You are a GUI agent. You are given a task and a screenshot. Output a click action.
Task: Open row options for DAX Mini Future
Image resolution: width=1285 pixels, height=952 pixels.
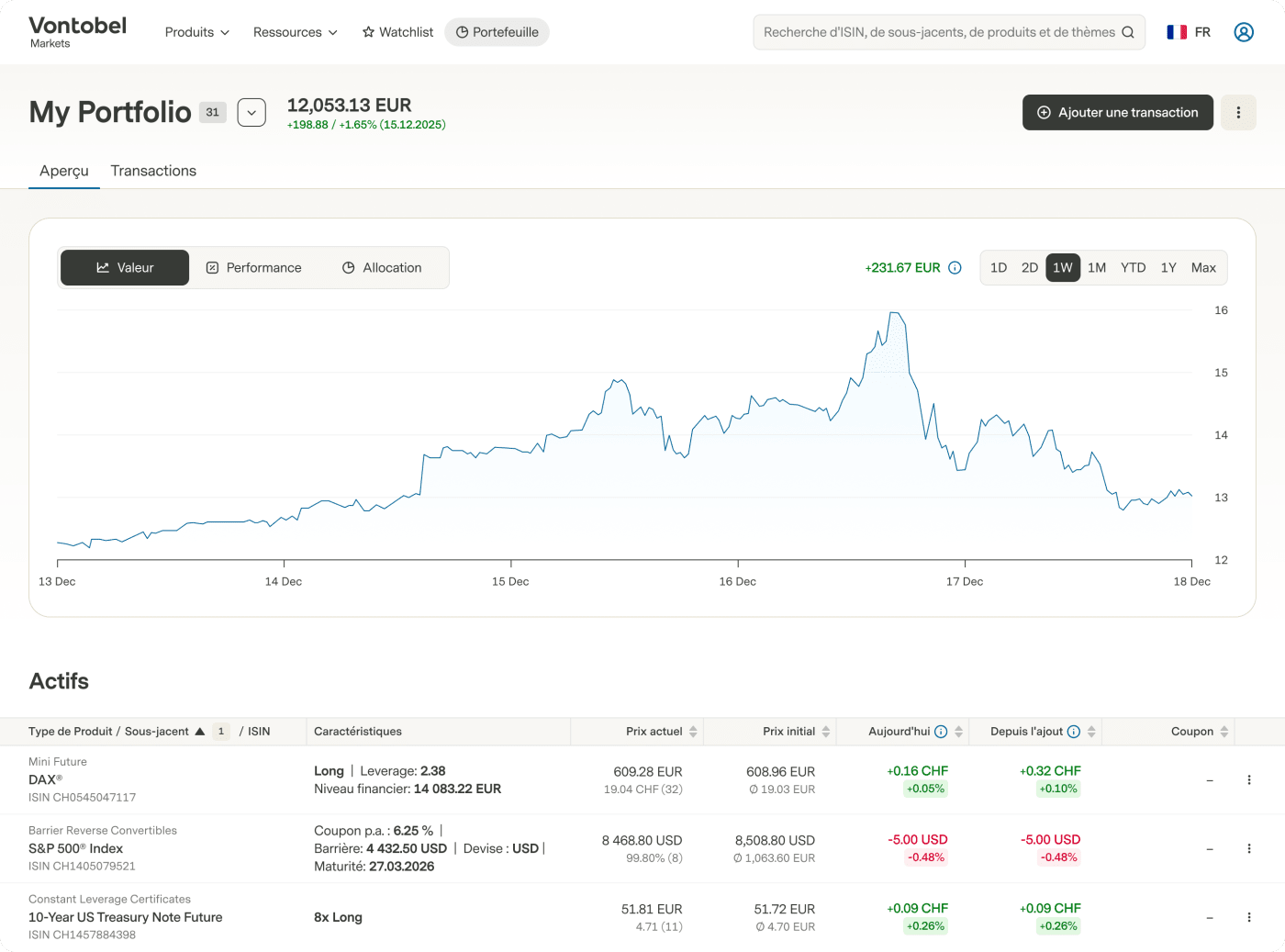click(1249, 780)
